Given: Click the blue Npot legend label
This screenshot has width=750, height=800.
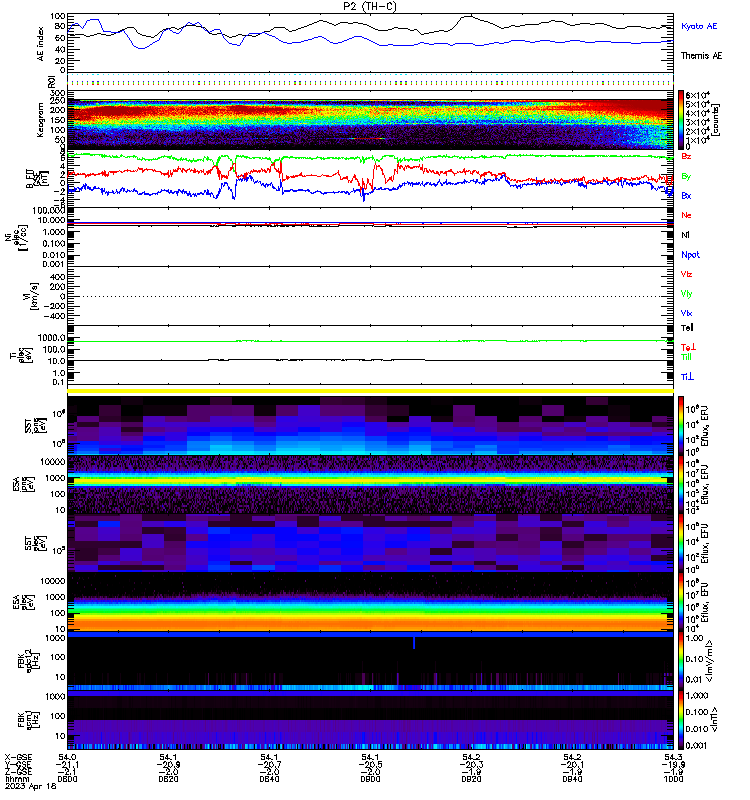Looking at the screenshot, I should click(690, 255).
